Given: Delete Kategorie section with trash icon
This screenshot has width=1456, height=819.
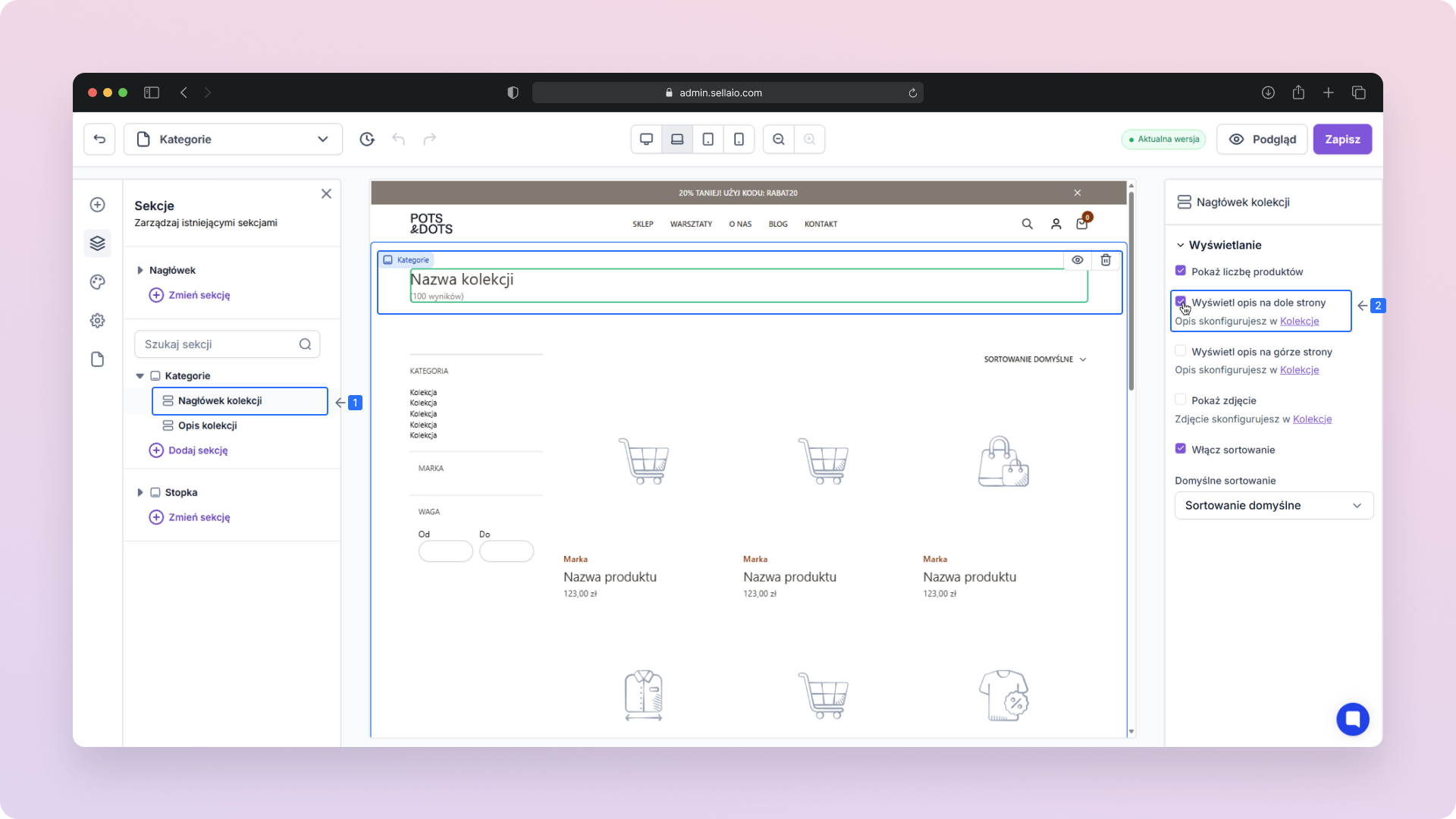Looking at the screenshot, I should (1106, 260).
